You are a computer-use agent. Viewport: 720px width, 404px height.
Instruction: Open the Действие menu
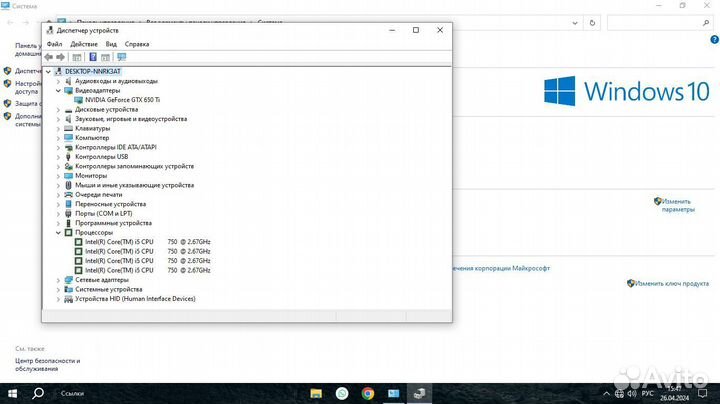coord(84,44)
